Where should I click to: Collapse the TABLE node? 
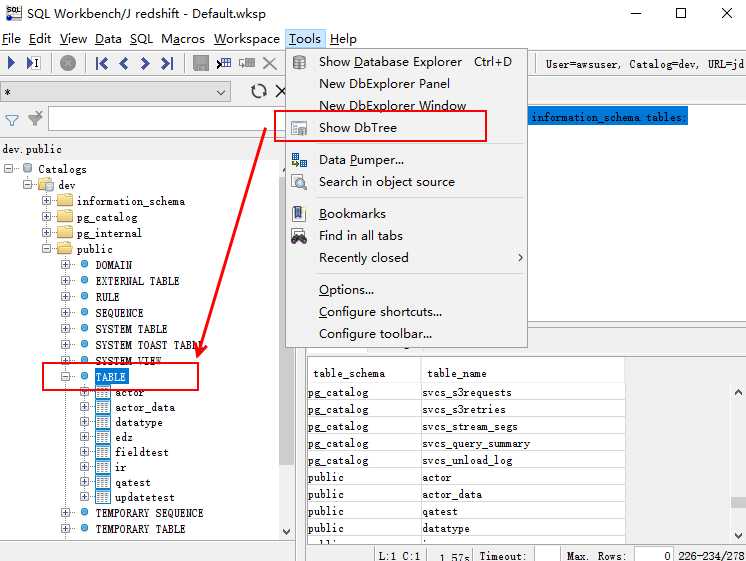[65, 376]
